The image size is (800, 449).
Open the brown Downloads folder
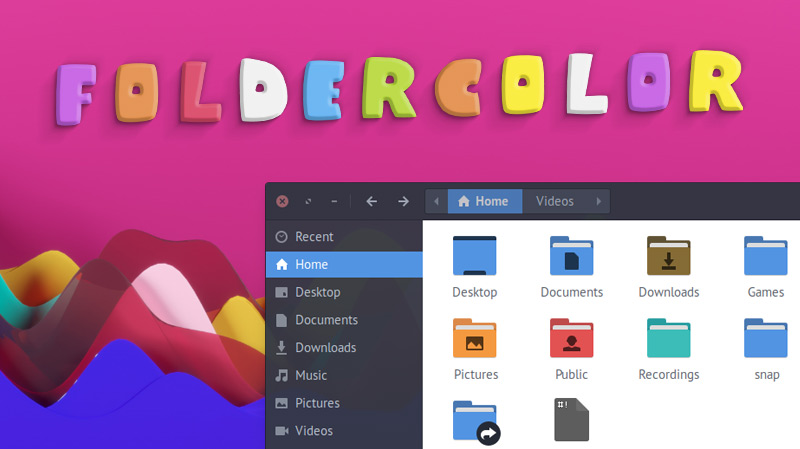coord(668,256)
